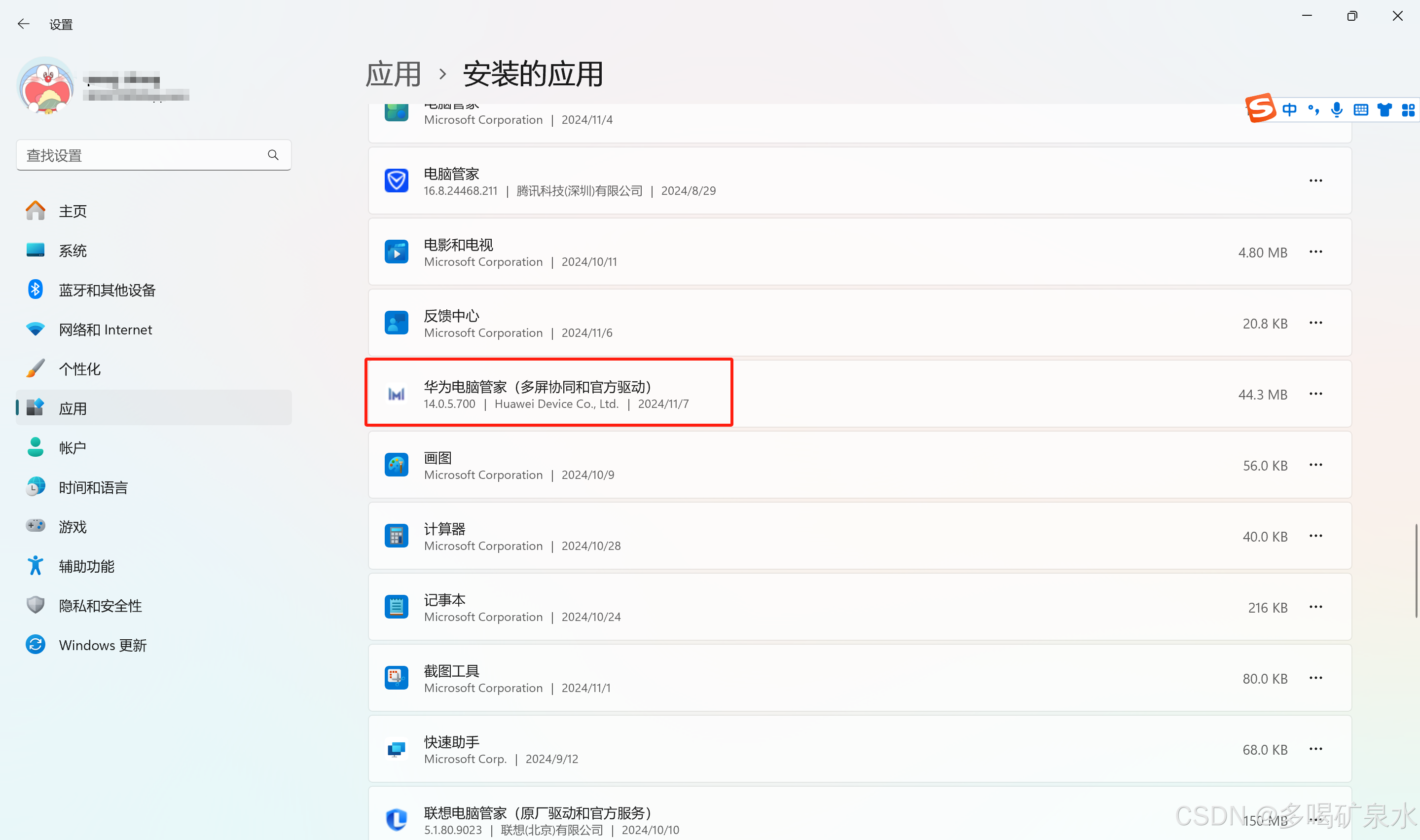Screen dimensions: 1420x840
Task: Open more options for 电影和电视
Action: (x=1316, y=252)
